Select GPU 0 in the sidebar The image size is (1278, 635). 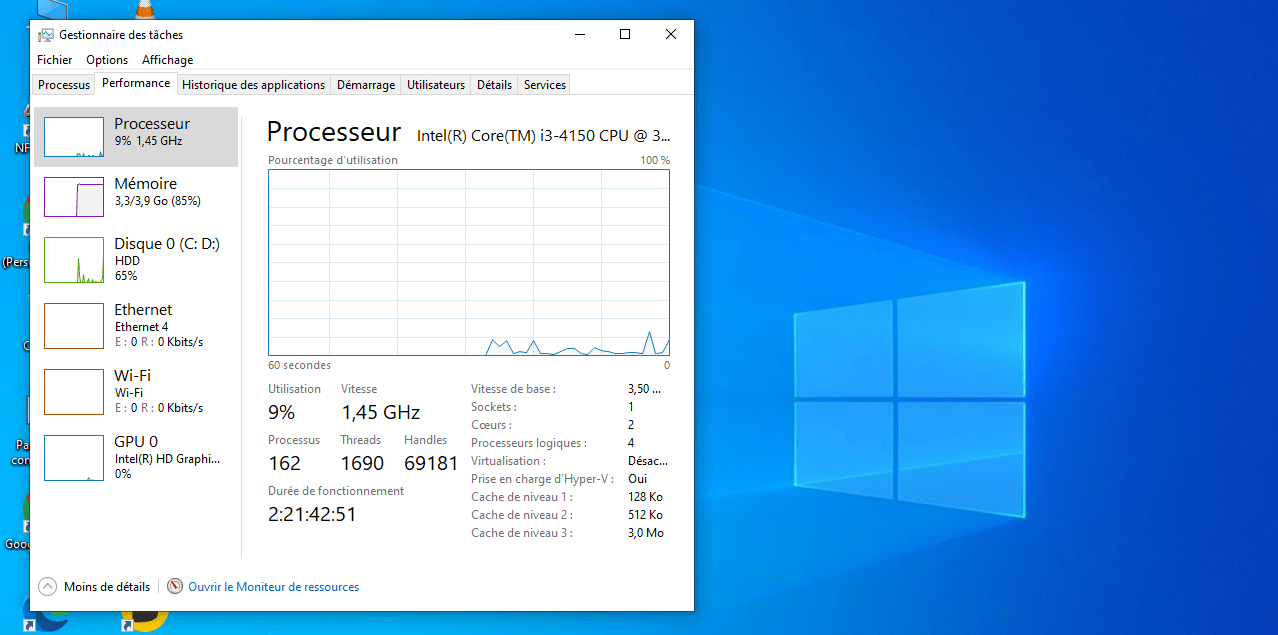136,458
